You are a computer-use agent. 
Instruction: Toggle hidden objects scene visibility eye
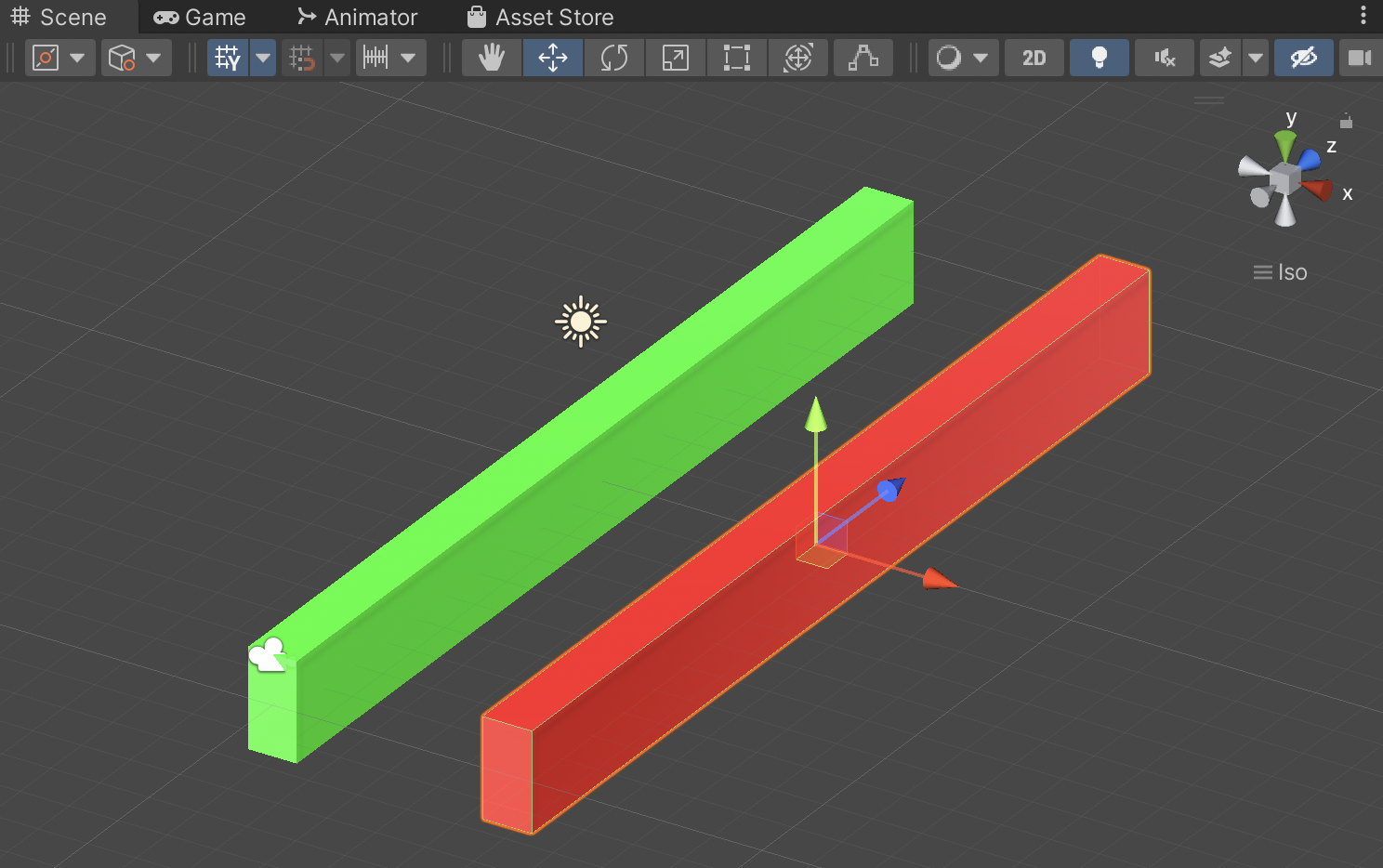coord(1304,58)
